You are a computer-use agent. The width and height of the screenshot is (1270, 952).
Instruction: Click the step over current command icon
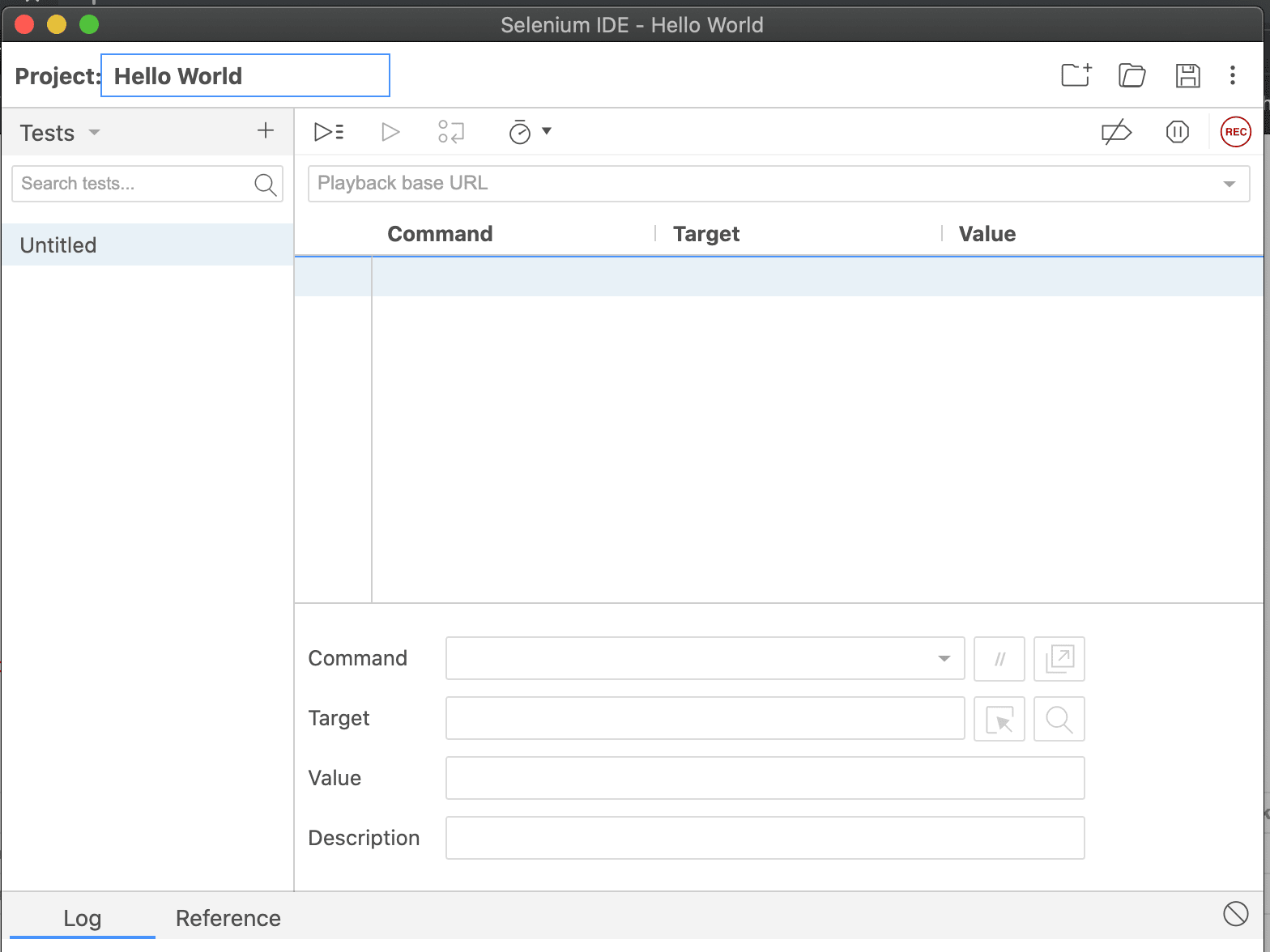[x=451, y=131]
